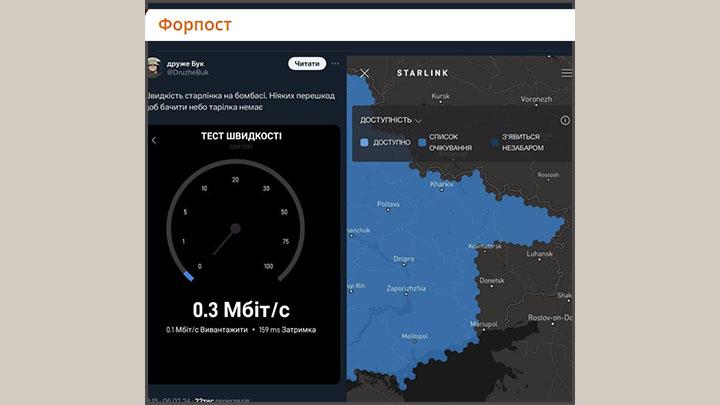720x405 pixels.
Task: Open the tweet's three-dot more menu
Action: 336,64
